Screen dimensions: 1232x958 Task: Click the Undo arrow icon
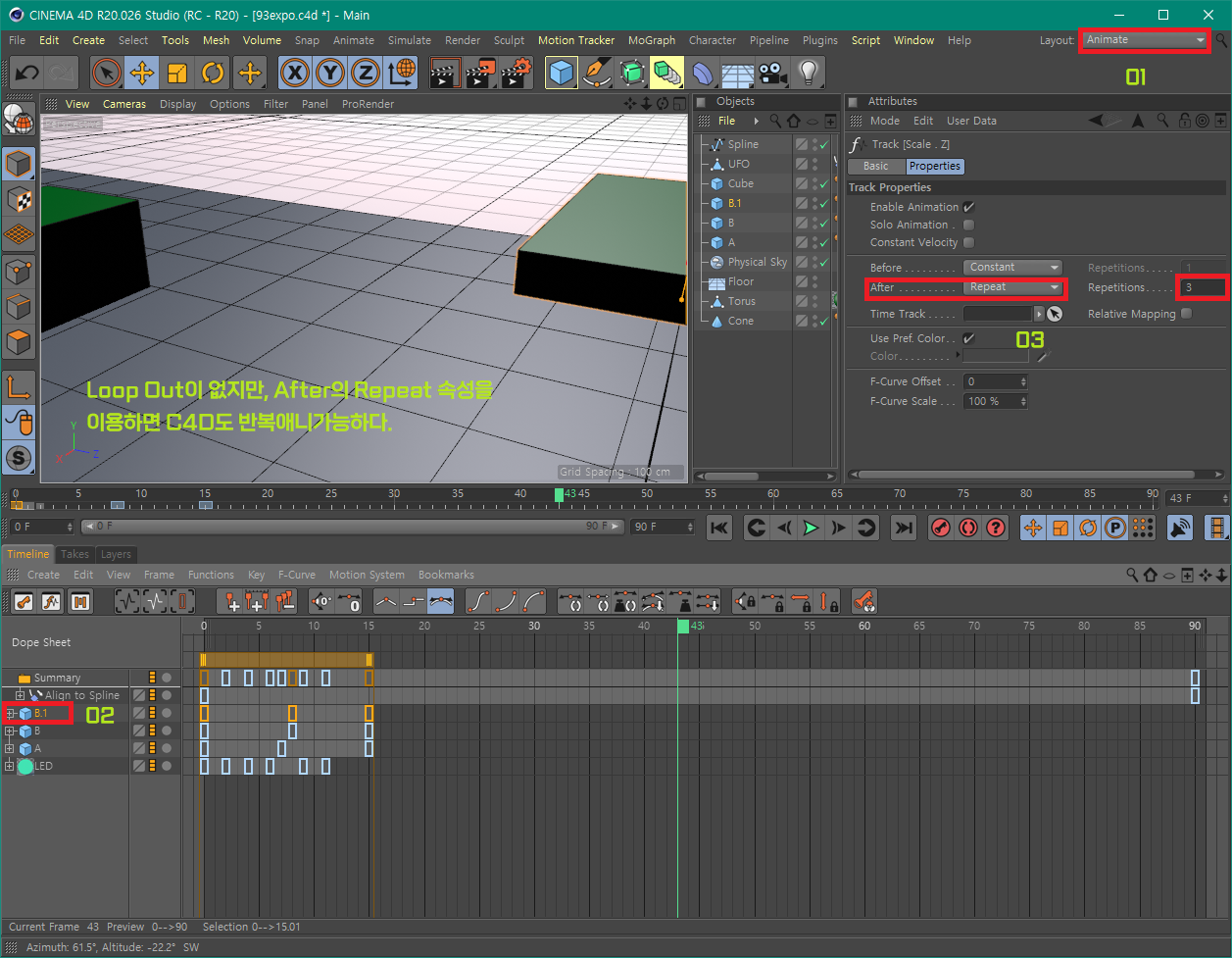tap(27, 73)
